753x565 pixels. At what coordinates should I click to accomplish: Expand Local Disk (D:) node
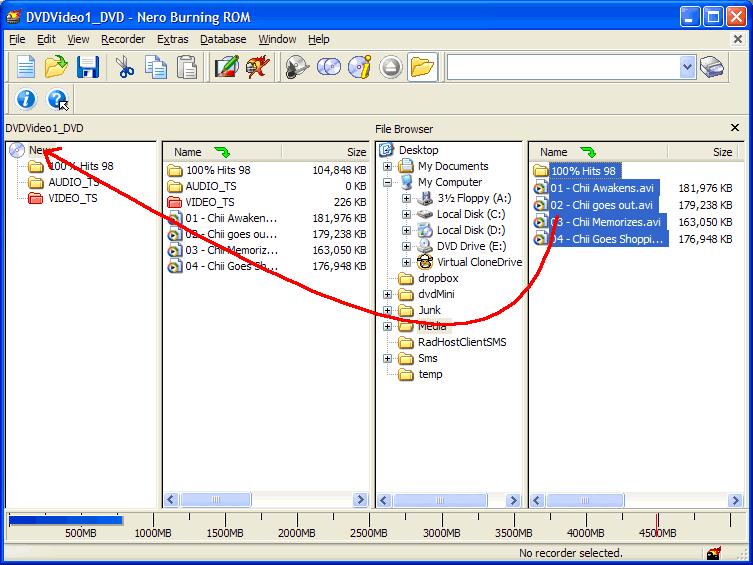pos(406,230)
